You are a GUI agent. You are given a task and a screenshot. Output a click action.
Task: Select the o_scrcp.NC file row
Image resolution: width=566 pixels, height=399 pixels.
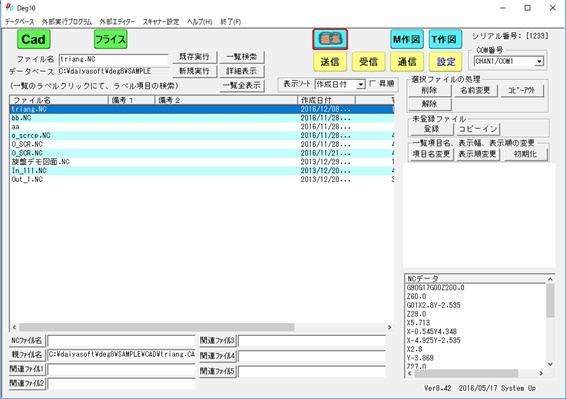[202, 135]
